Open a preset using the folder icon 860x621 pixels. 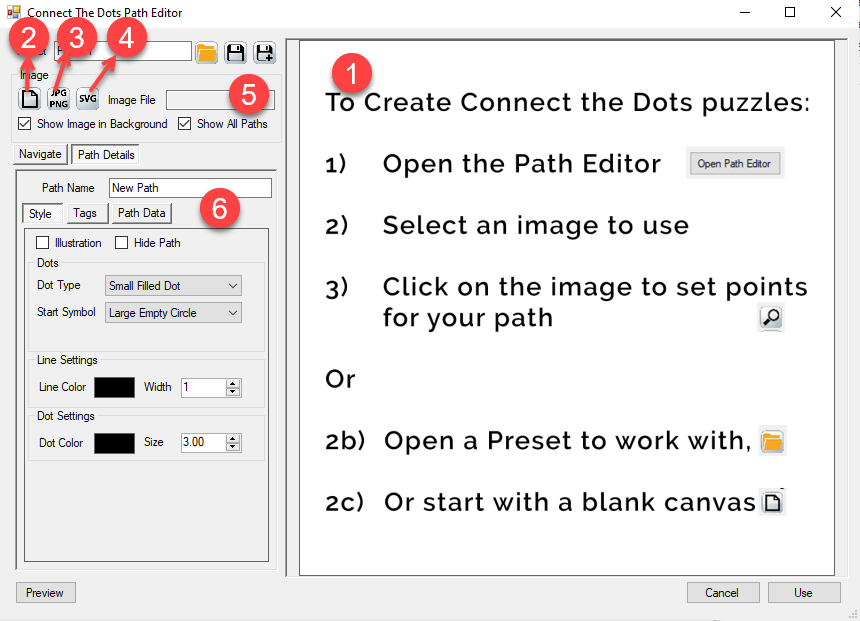[x=206, y=52]
